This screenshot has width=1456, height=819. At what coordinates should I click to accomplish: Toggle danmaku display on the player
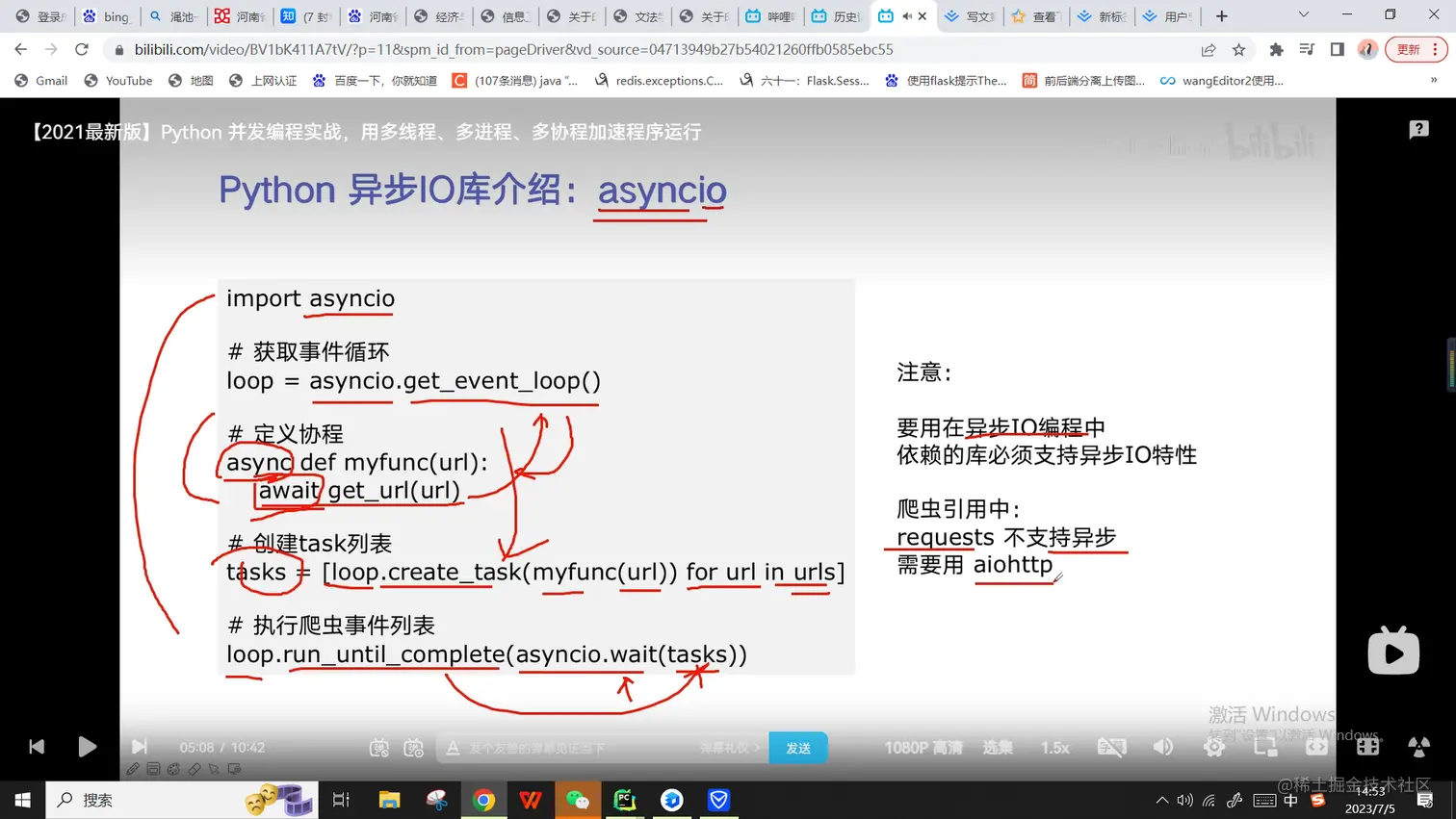379,748
